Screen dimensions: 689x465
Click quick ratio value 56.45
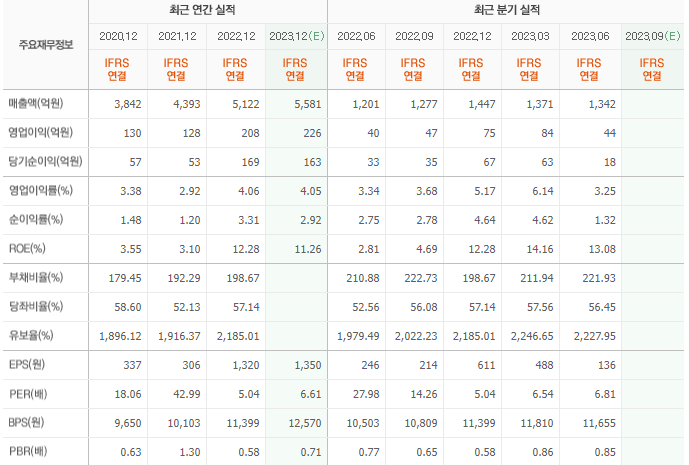(x=602, y=307)
